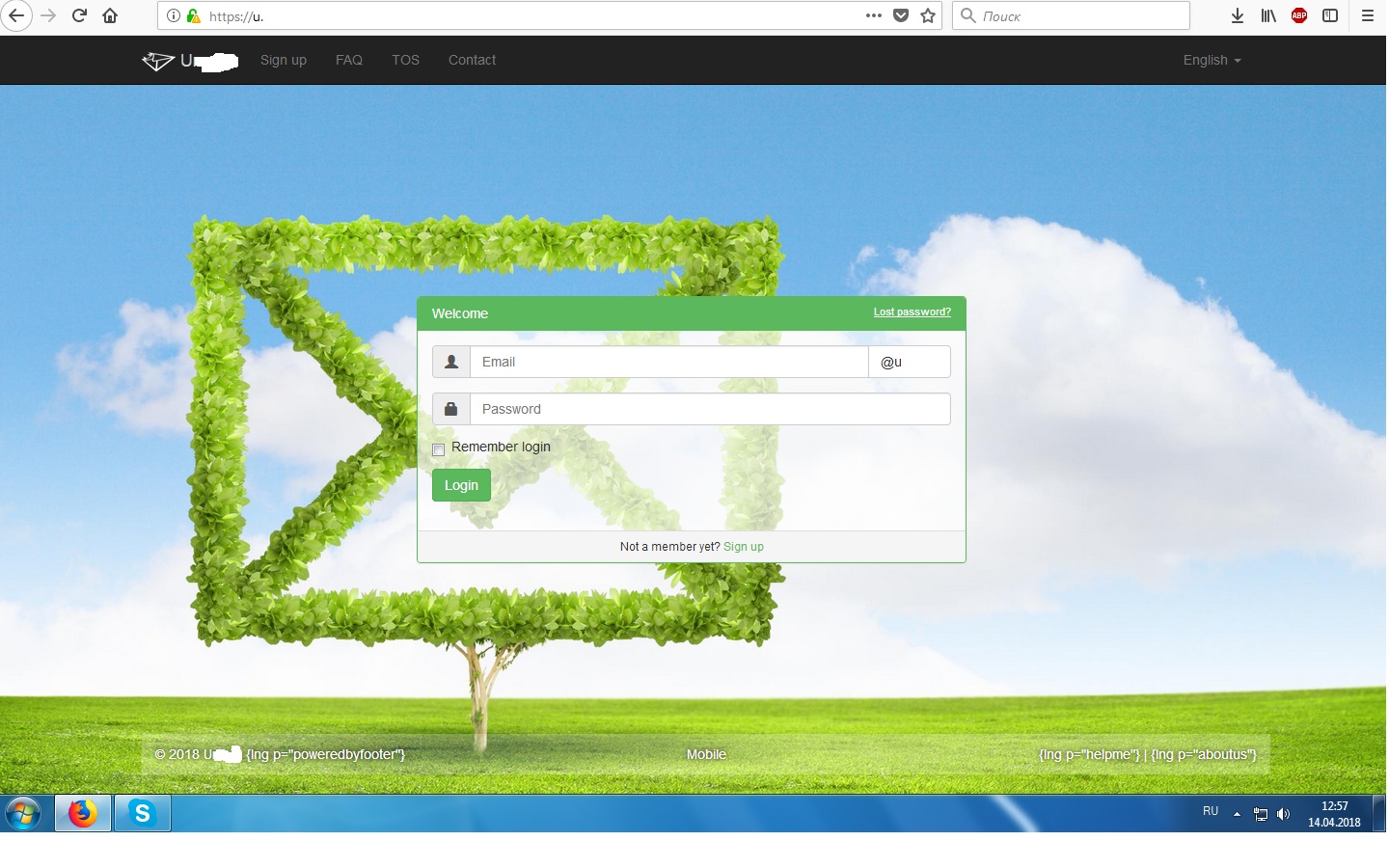This screenshot has height=868, width=1389.
Task: Show site information via the info icon
Action: [x=174, y=15]
